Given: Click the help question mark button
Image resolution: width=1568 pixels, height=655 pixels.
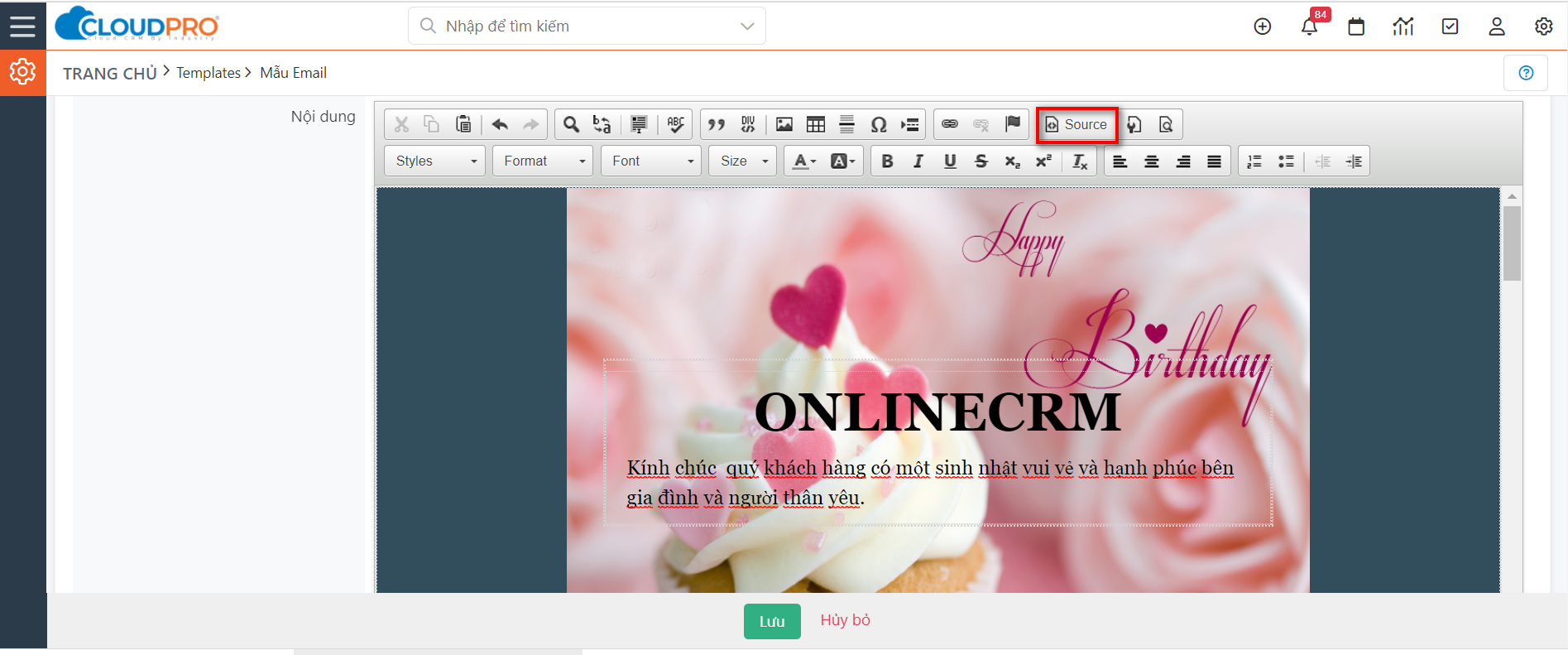Looking at the screenshot, I should coord(1526,73).
